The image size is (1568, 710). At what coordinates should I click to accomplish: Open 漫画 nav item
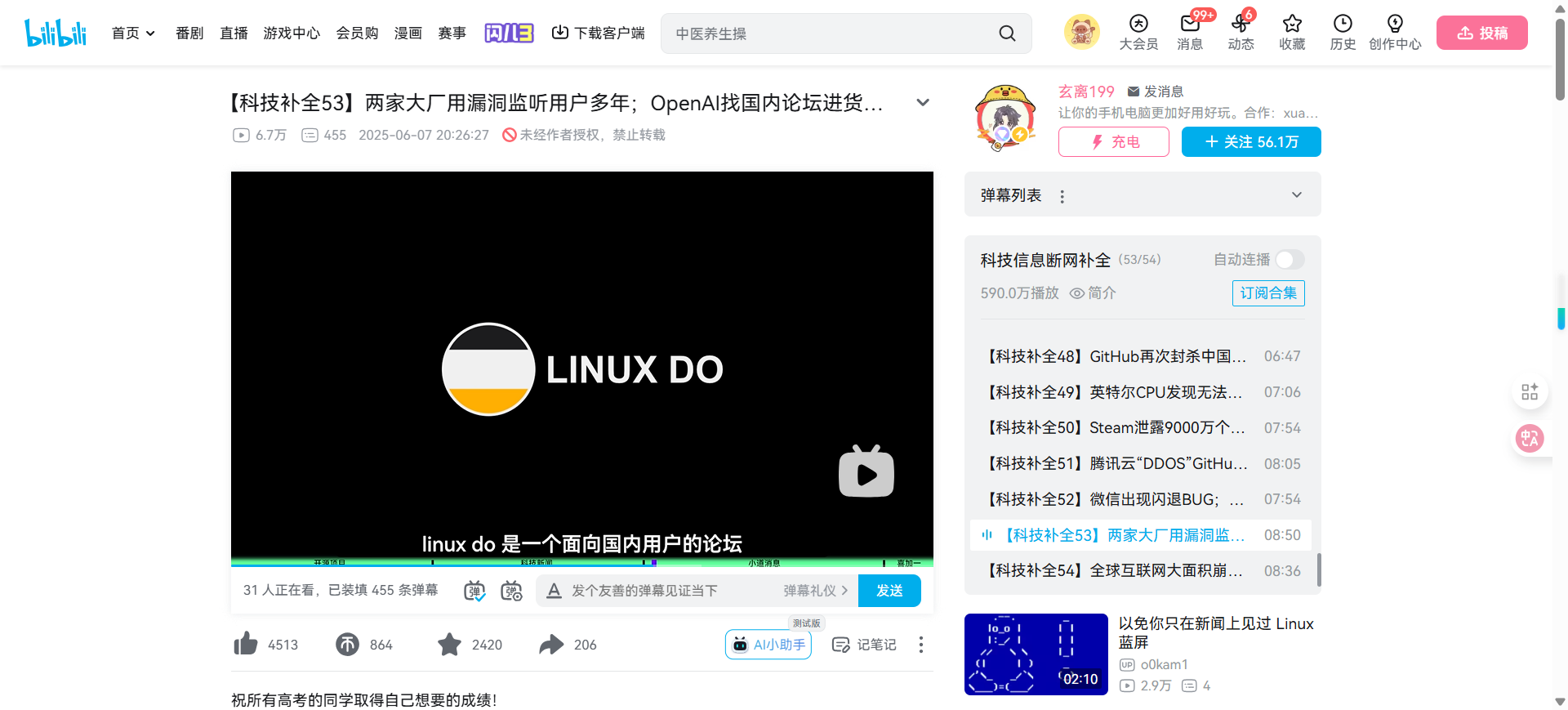pos(408,33)
